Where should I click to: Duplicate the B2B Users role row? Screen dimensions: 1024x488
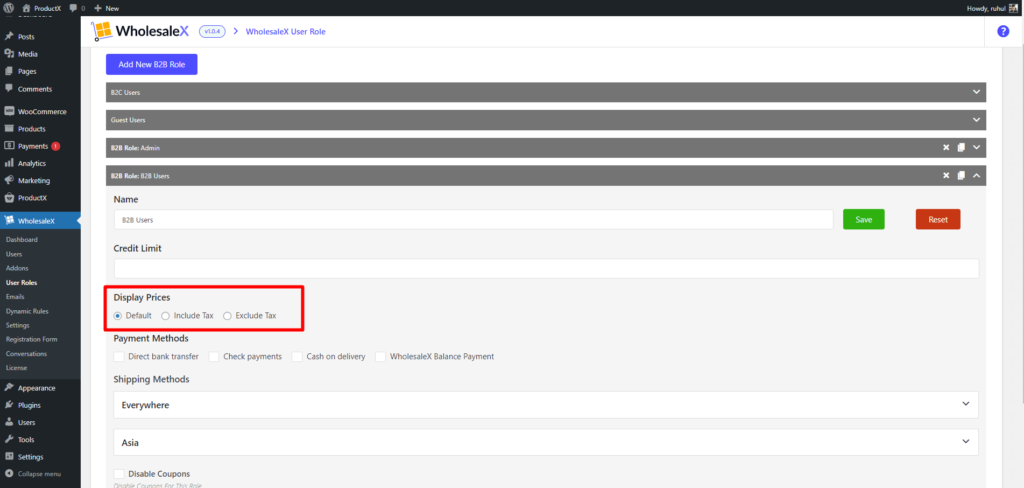[961, 175]
